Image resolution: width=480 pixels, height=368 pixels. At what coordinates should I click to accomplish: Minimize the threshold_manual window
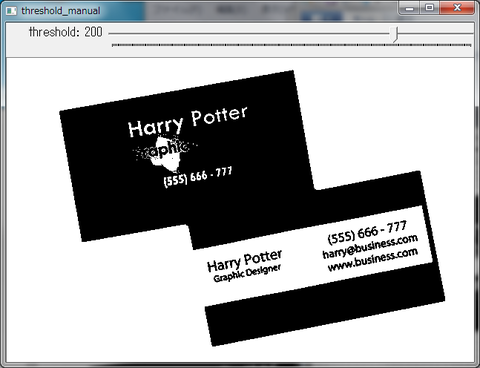click(410, 8)
